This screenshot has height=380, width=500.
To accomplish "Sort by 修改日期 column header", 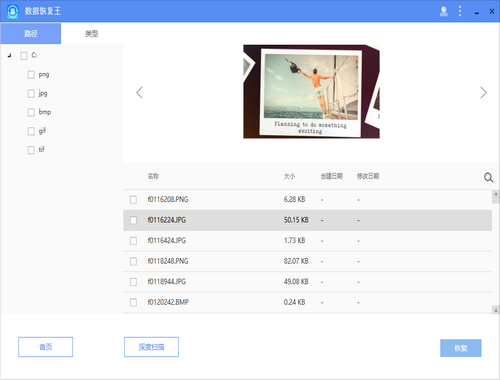I will (368, 176).
